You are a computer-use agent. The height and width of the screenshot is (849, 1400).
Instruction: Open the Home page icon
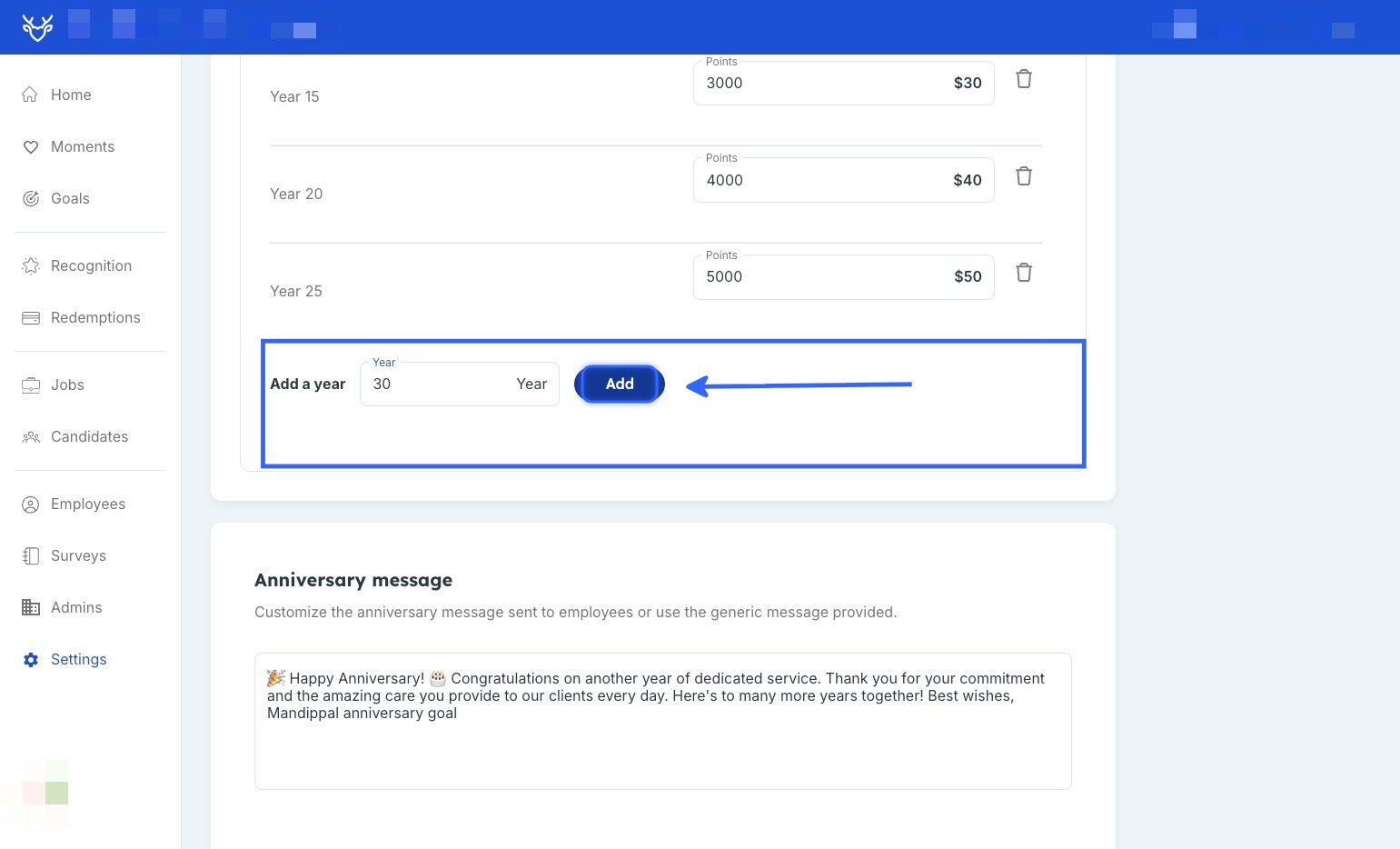[30, 95]
